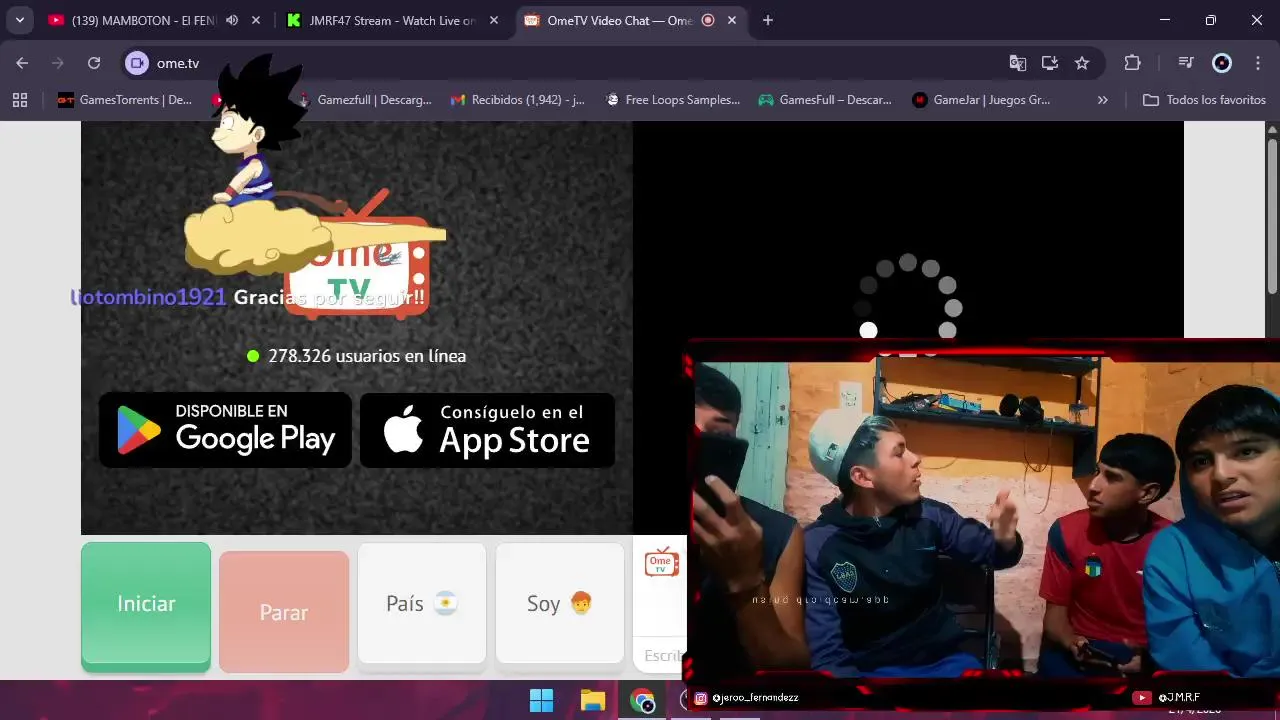Screen dimensions: 1280x720
Task: Open the GamesFull bookmark
Action: tap(825, 100)
